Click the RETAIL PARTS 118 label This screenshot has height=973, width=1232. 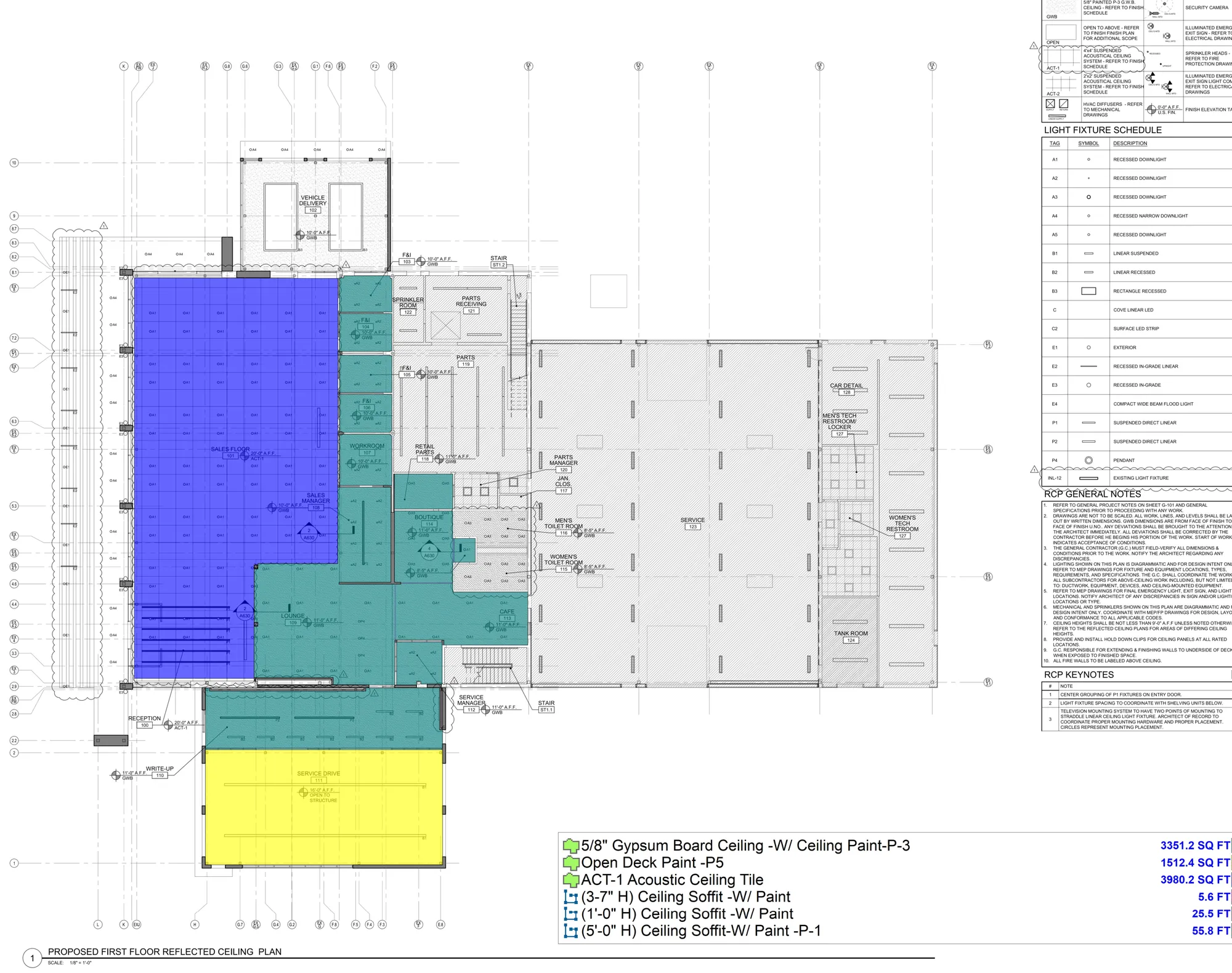(424, 453)
